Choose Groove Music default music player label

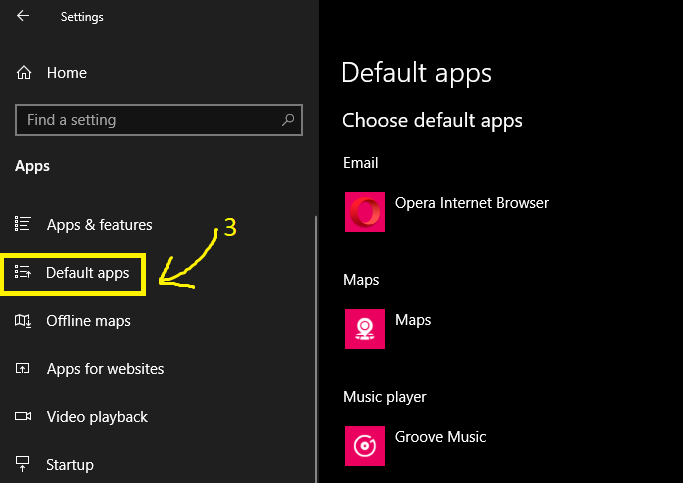coord(440,437)
